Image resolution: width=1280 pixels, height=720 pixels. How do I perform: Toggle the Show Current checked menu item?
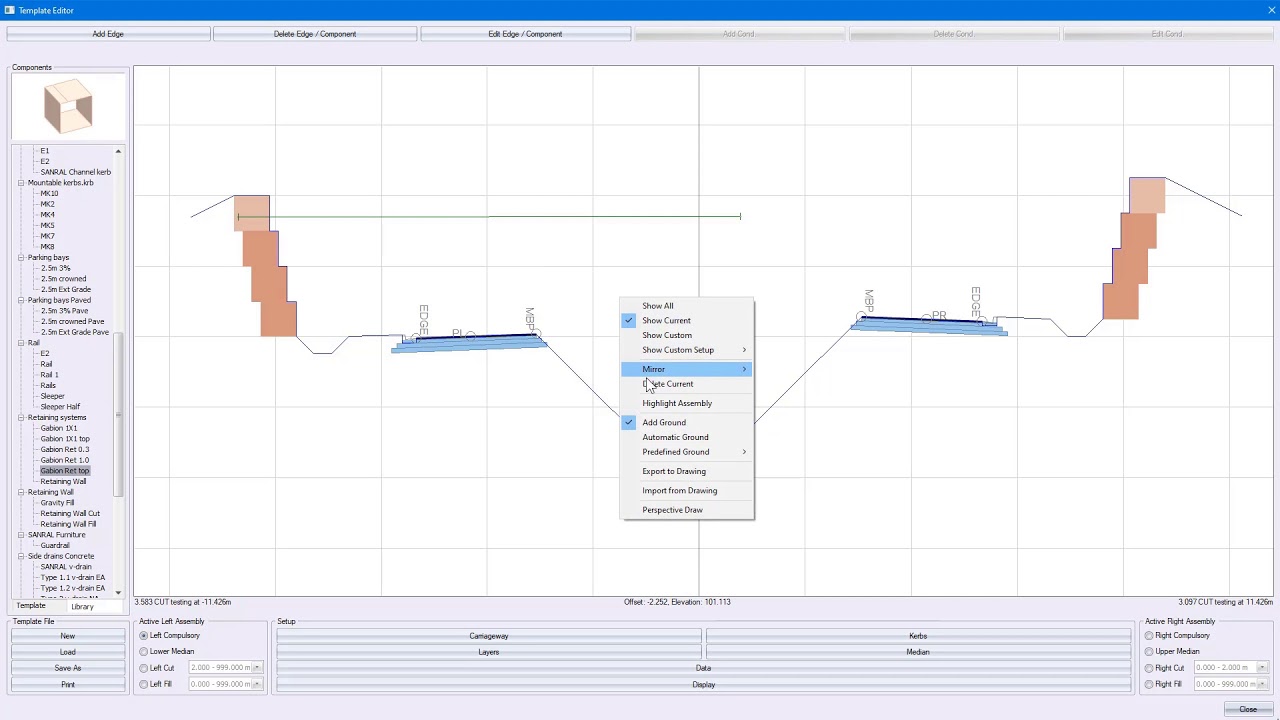pyautogui.click(x=687, y=321)
